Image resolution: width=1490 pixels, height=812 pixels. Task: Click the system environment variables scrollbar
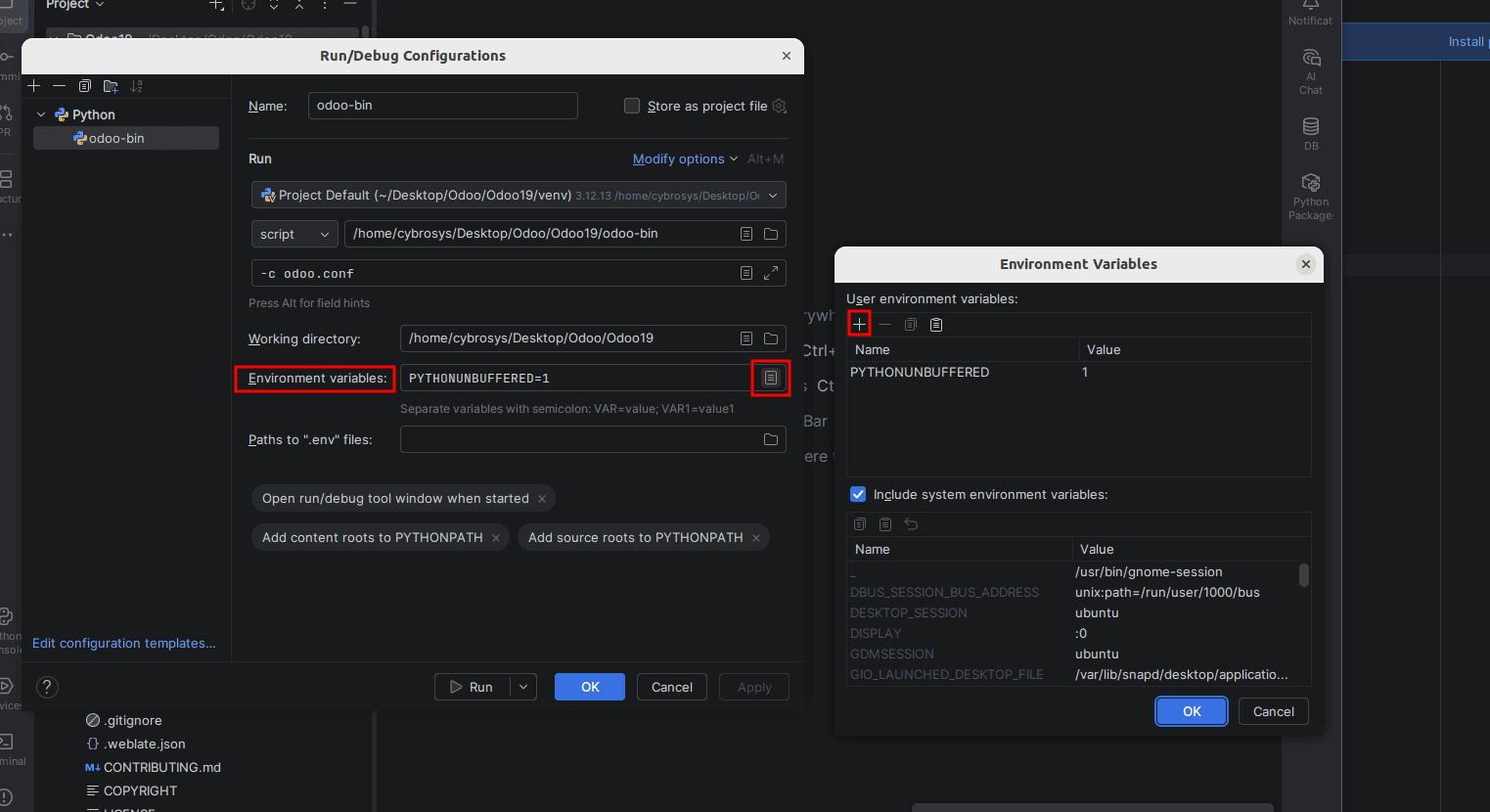[x=1303, y=574]
